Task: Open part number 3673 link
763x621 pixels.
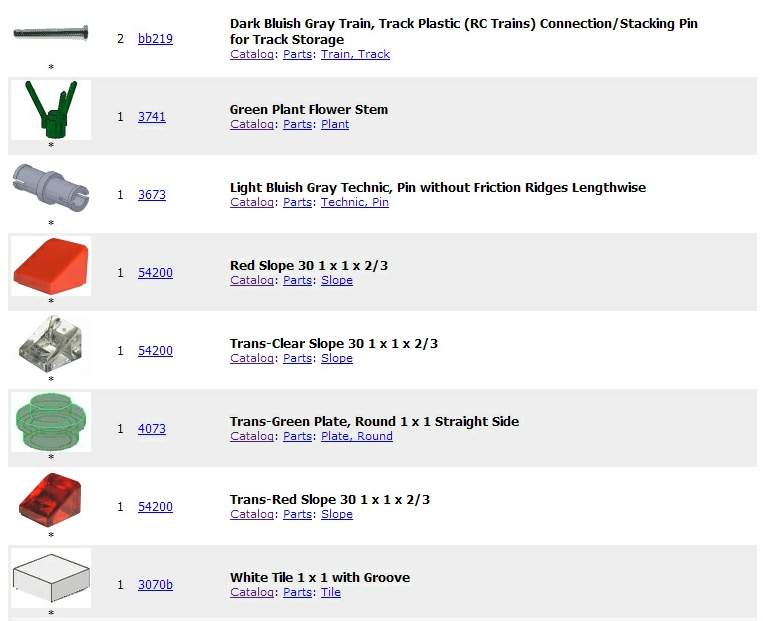Action: pyautogui.click(x=152, y=195)
